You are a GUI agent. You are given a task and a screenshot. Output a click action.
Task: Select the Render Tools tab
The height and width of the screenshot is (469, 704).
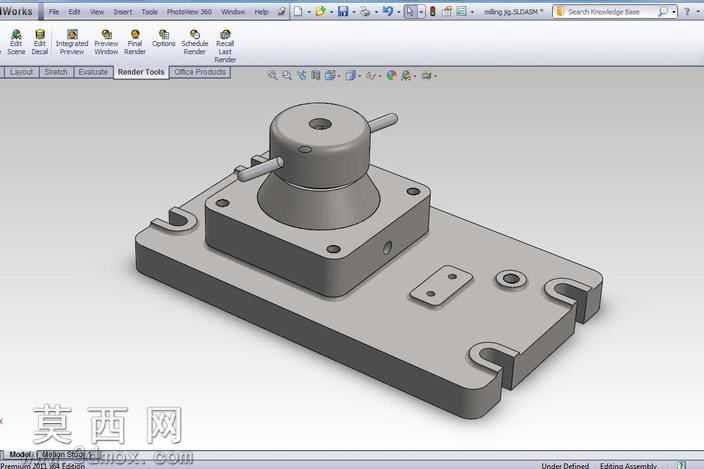(x=141, y=72)
